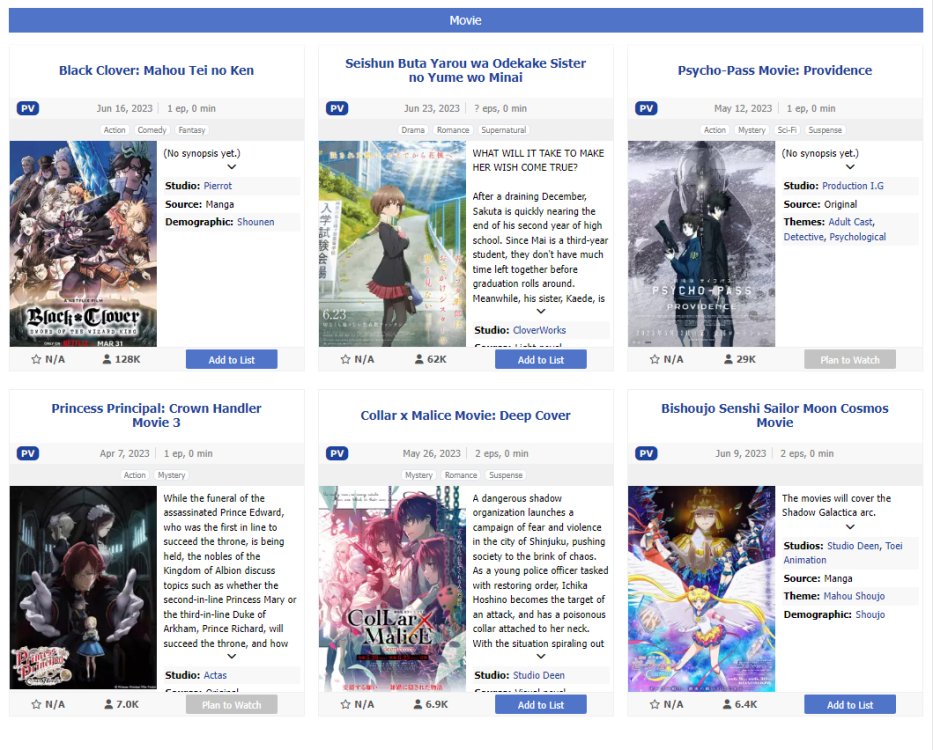Select the Fantasy genre tag
Viewport: 933px width, 750px height.
tap(192, 130)
